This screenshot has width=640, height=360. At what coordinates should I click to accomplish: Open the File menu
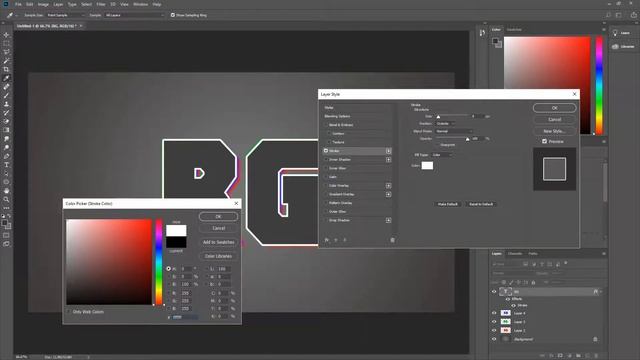tap(18, 4)
